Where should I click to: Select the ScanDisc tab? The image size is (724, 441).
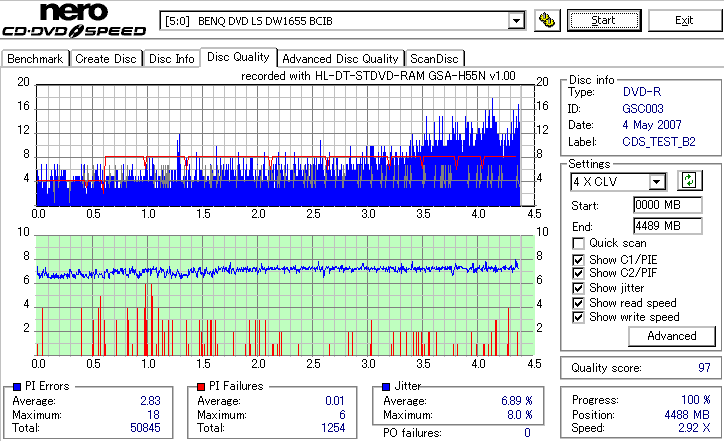[434, 59]
